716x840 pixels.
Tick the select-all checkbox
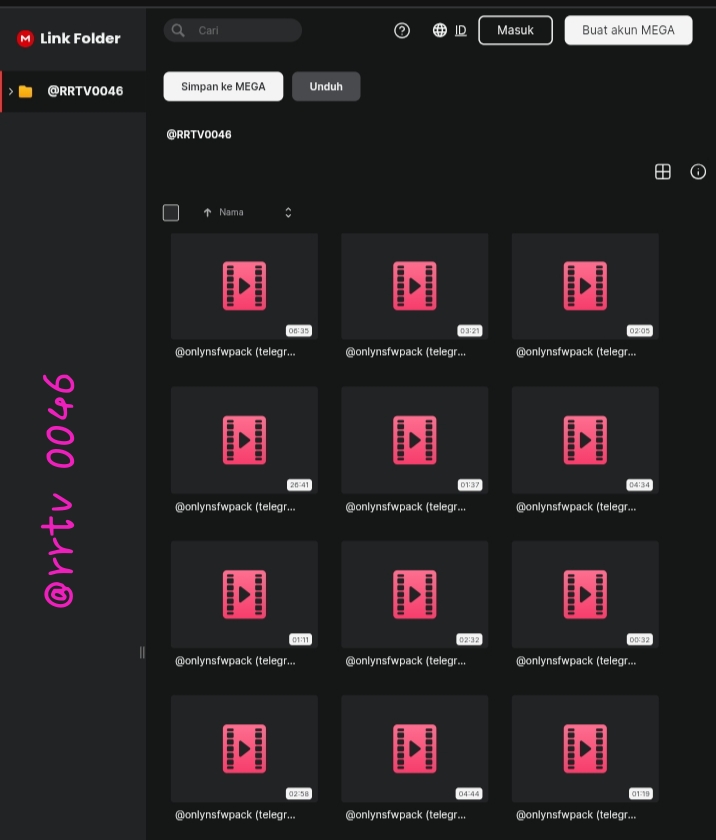tap(171, 213)
